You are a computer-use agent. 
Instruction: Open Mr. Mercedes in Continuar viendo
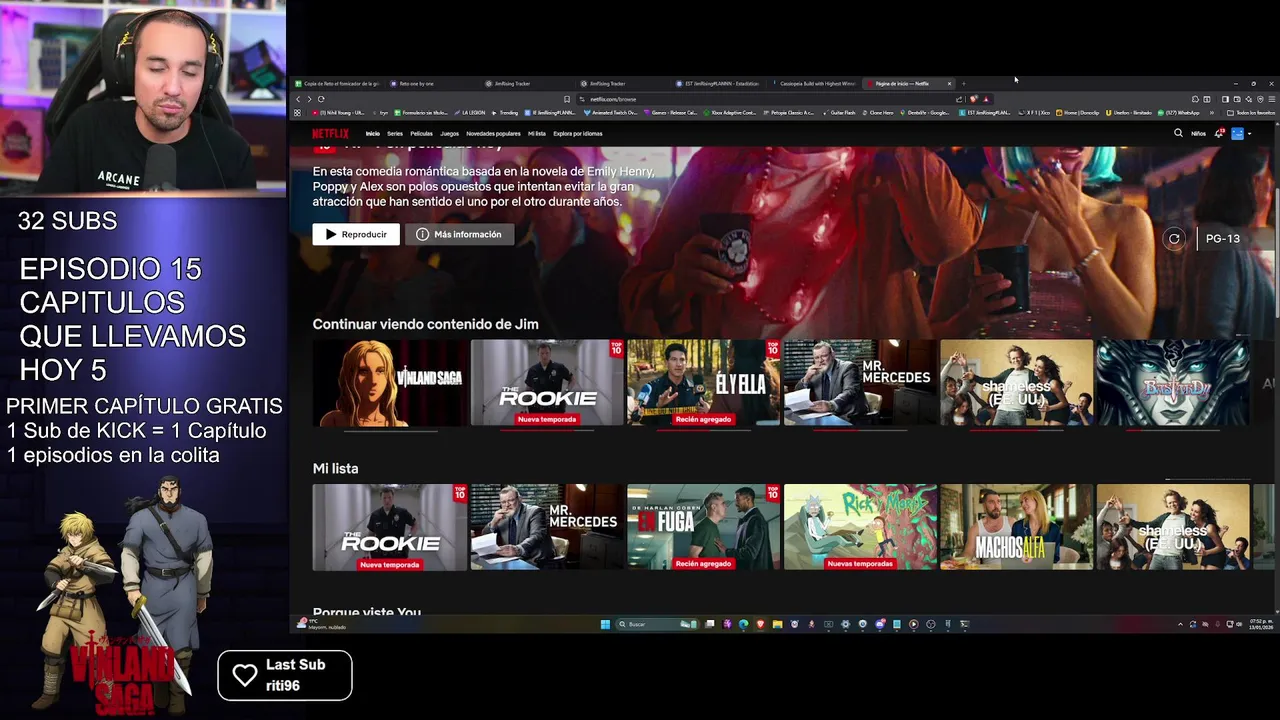(860, 383)
